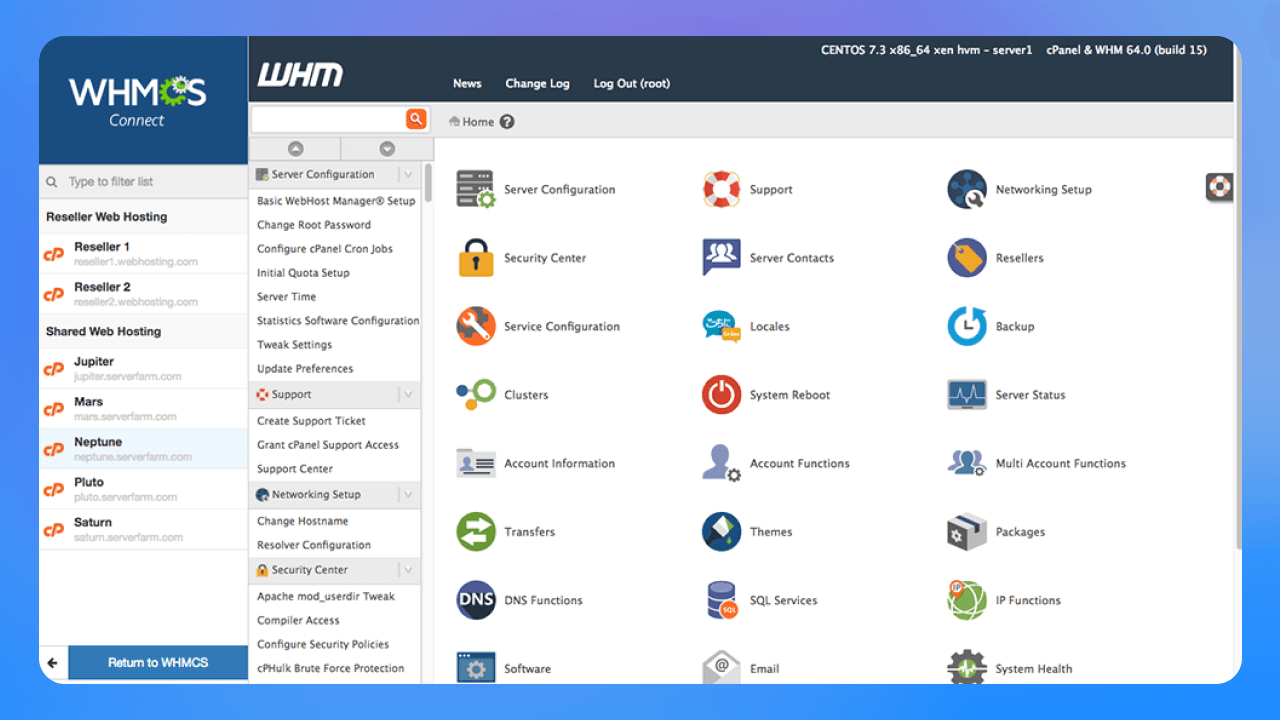Open the Security Center padlock icon

(476, 258)
